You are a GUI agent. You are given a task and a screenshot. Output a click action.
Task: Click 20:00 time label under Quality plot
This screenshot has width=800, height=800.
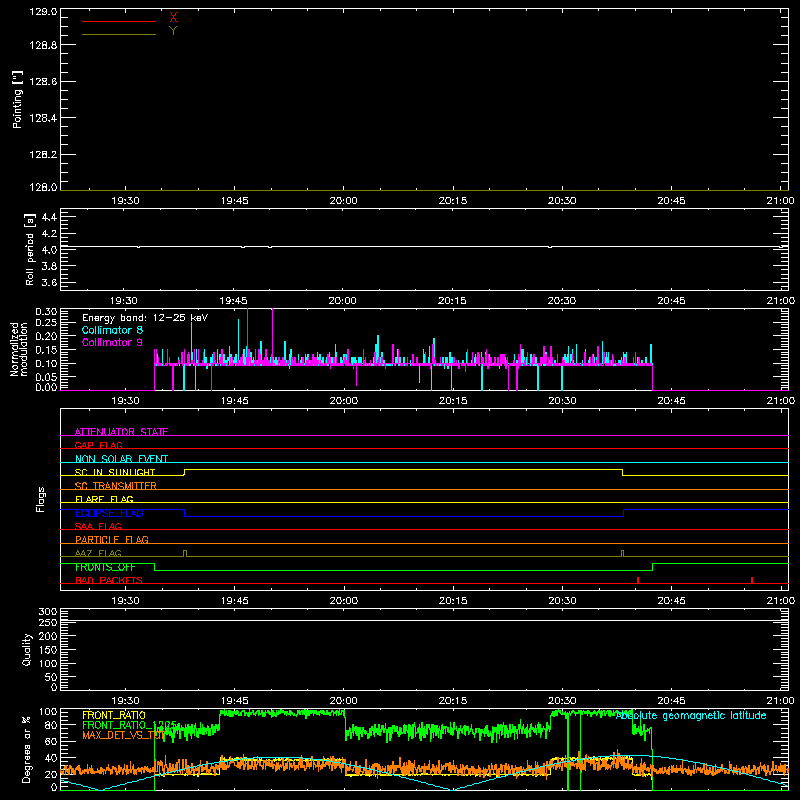343,701
